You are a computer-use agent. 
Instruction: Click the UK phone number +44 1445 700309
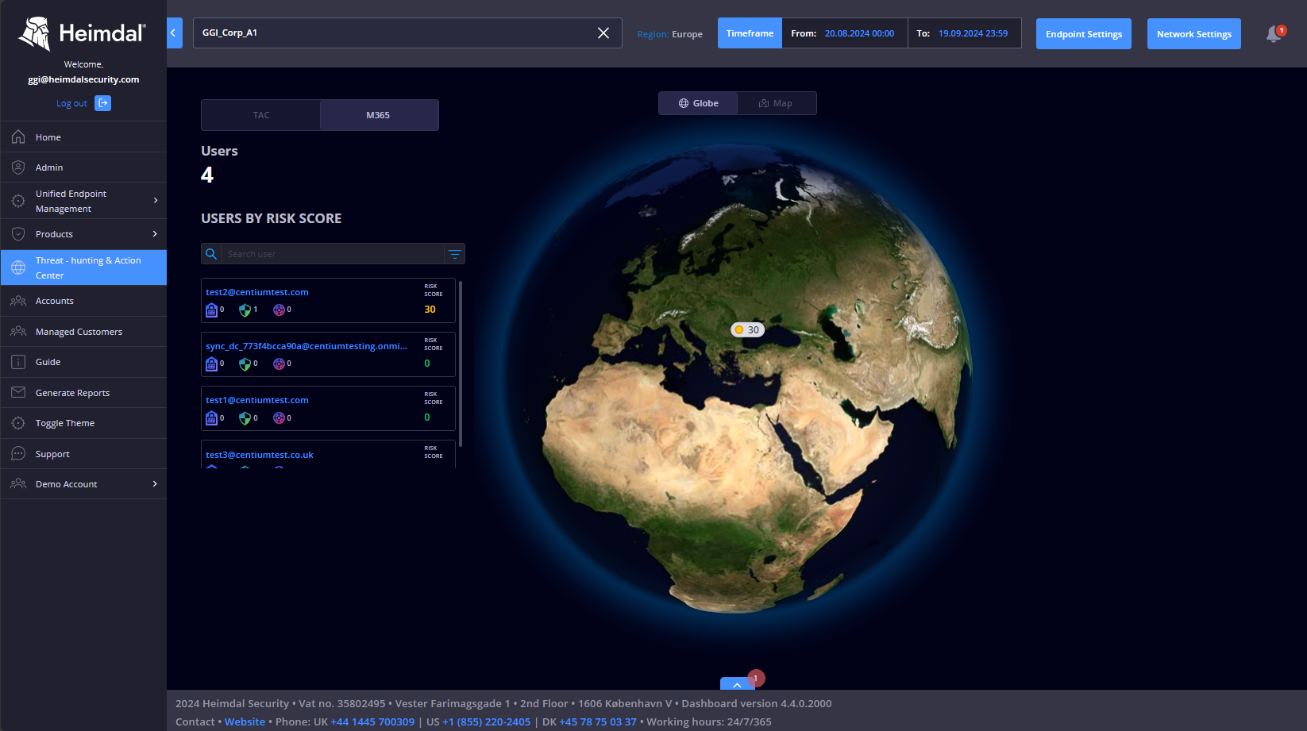372,721
